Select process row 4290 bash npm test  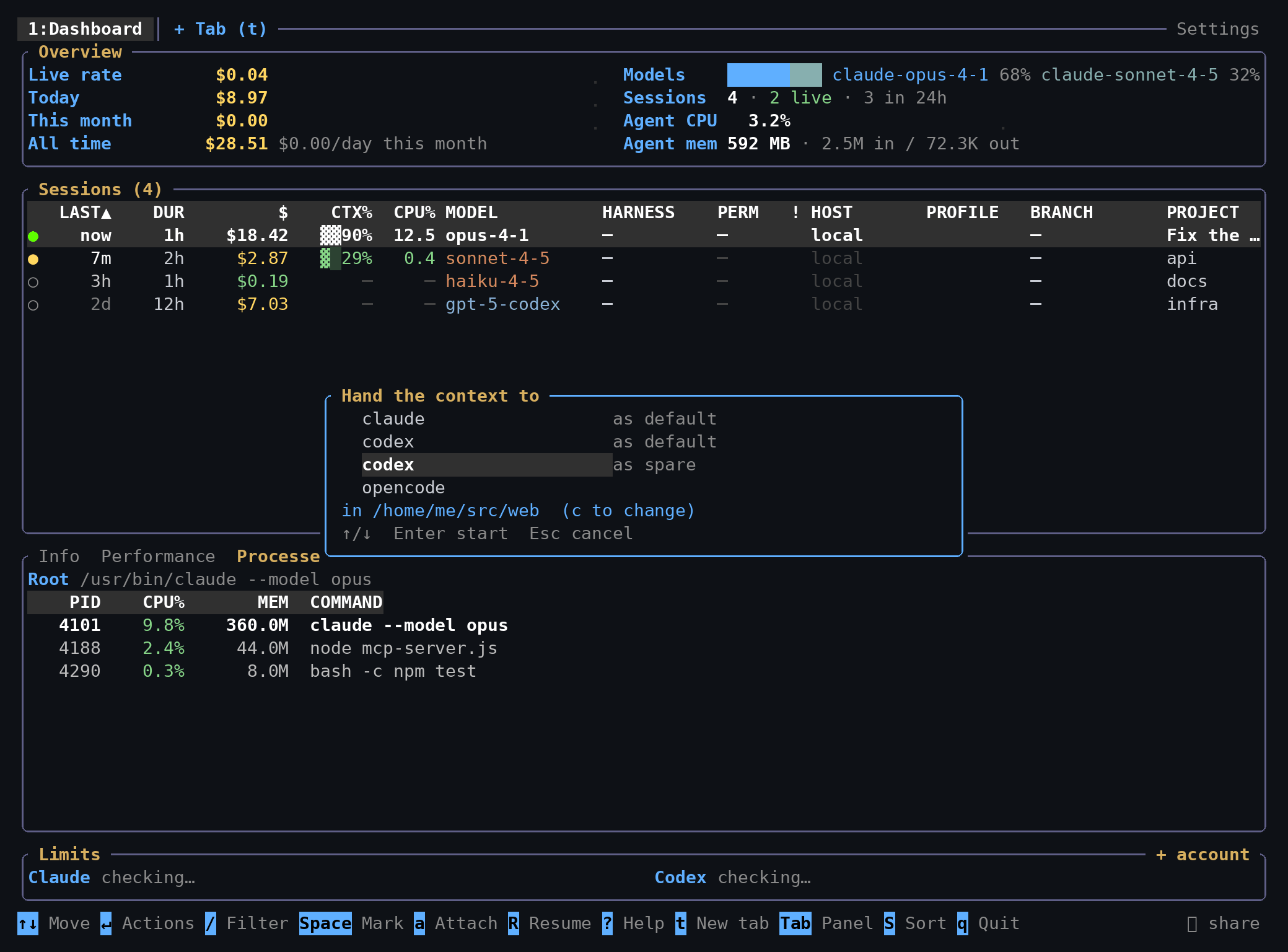(x=268, y=671)
